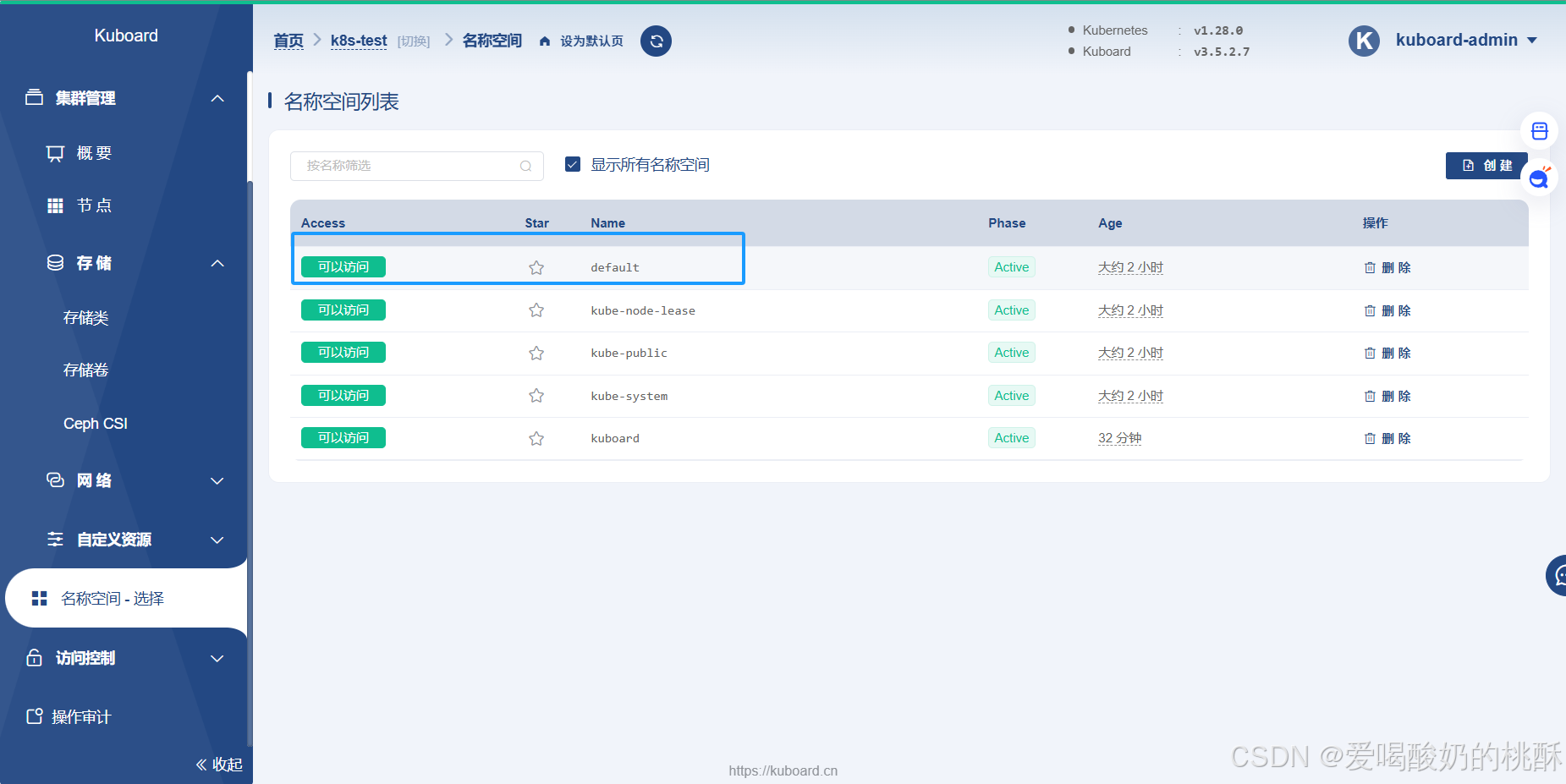Select 名称空间 - 选择 menu item
The image size is (1566, 784).
coord(126,598)
